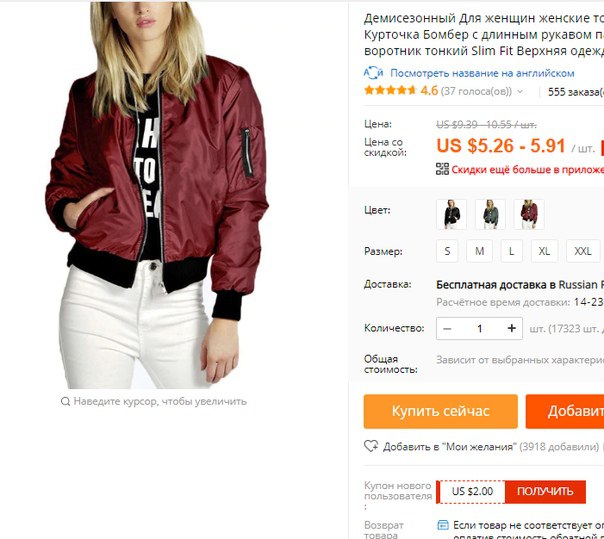Click the translate icon beside English title link
This screenshot has height=539, width=604.
click(x=373, y=72)
